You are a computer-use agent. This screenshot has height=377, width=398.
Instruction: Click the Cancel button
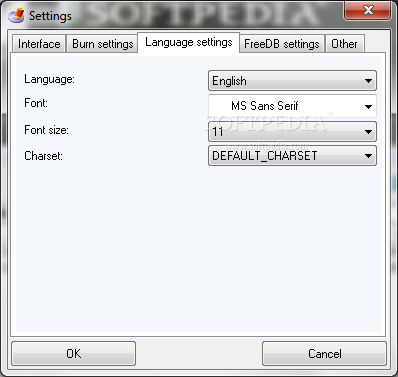[324, 353]
